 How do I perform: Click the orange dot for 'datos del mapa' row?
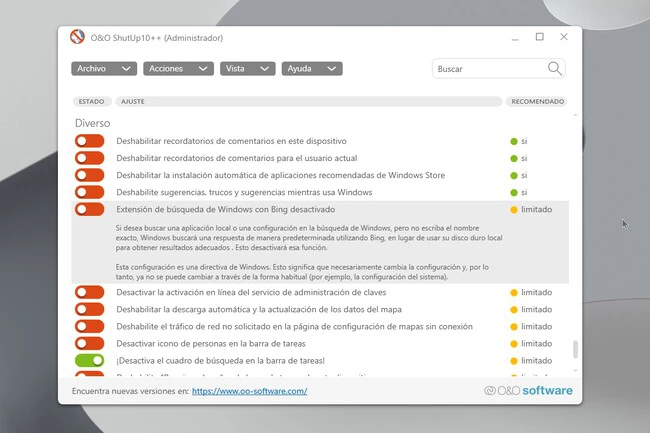514,310
